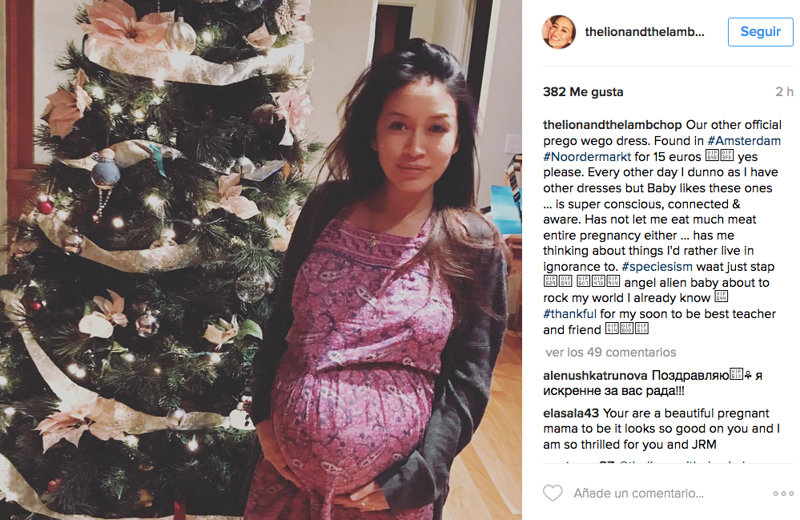
Task: Open the thelionandthelamb username in the header
Action: (x=644, y=32)
